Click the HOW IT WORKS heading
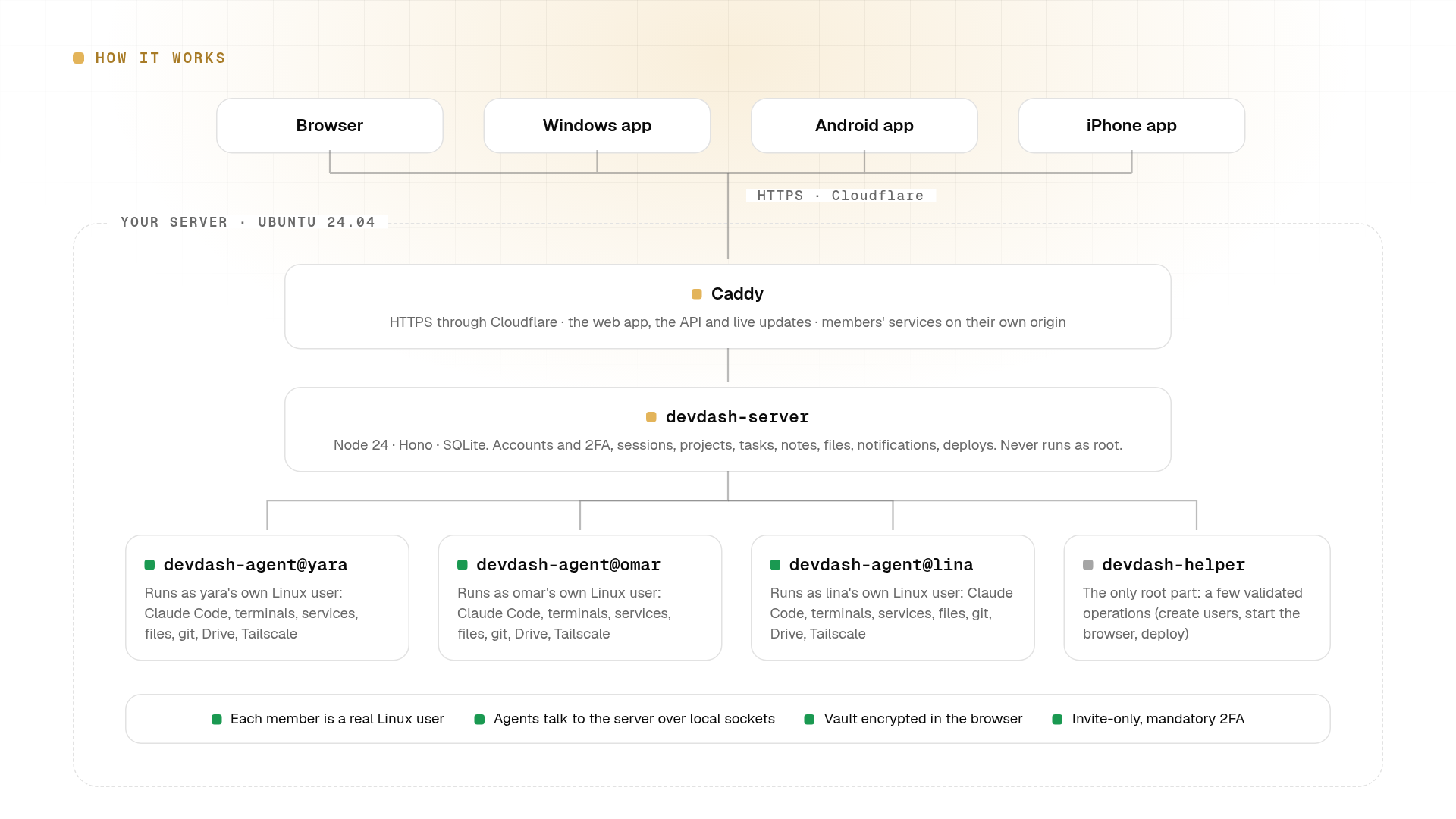The width and height of the screenshot is (1456, 819). click(160, 58)
